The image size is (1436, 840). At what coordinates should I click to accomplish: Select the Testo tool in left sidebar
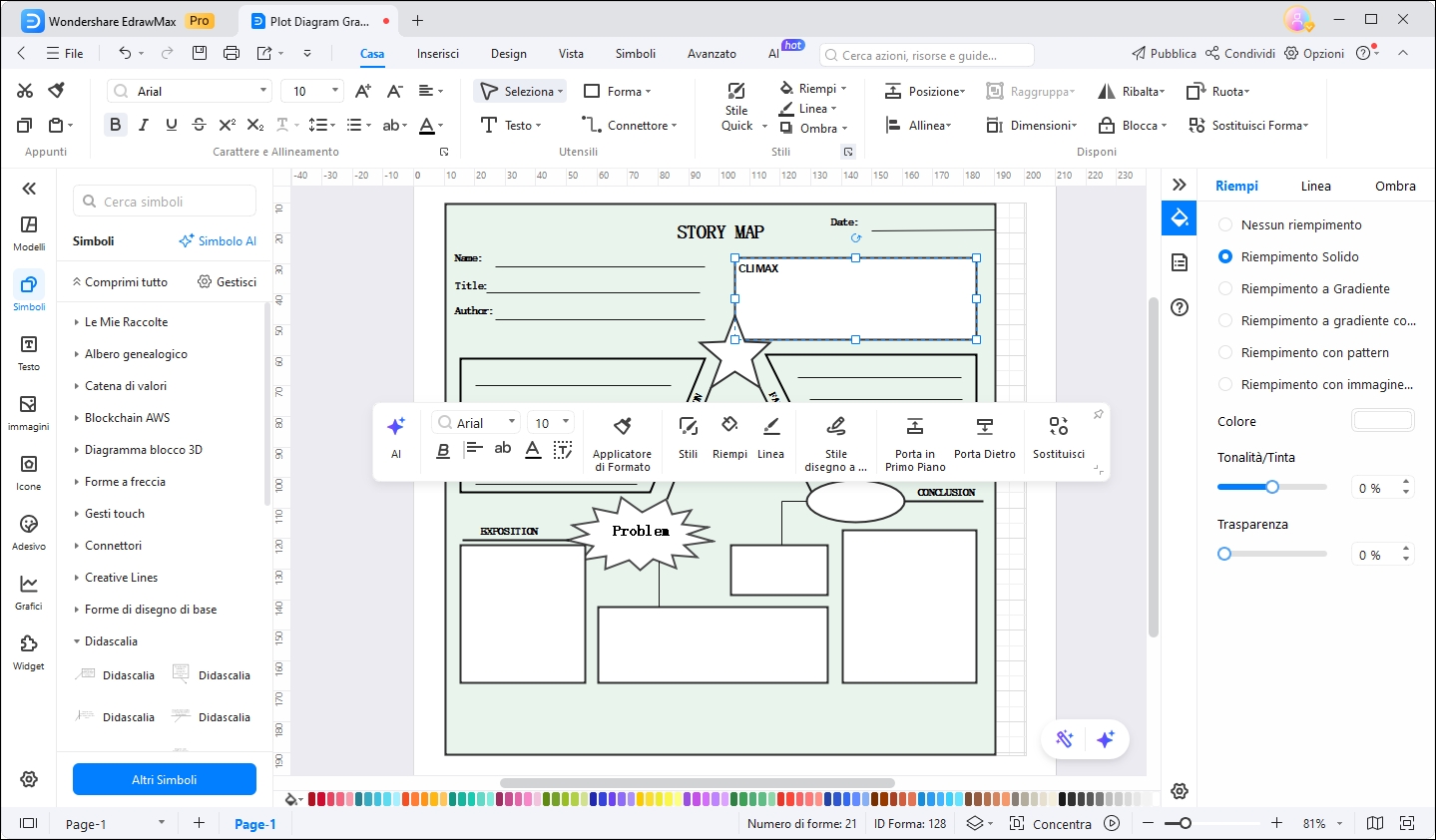29,351
